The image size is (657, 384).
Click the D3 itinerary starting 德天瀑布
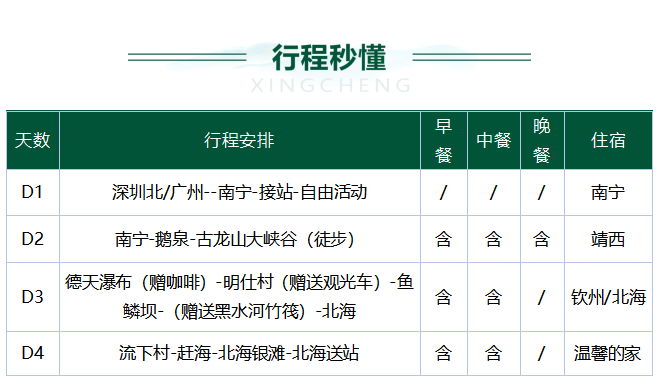pos(240,297)
